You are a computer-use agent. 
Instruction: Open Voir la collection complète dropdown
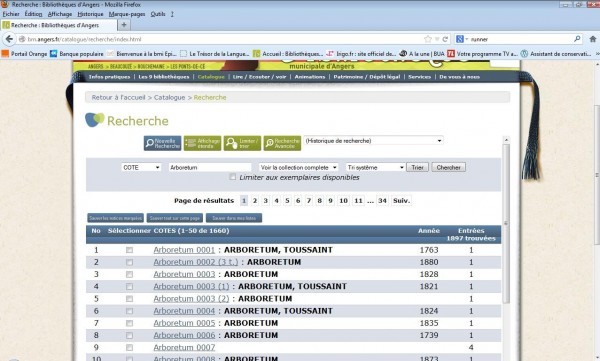298,167
